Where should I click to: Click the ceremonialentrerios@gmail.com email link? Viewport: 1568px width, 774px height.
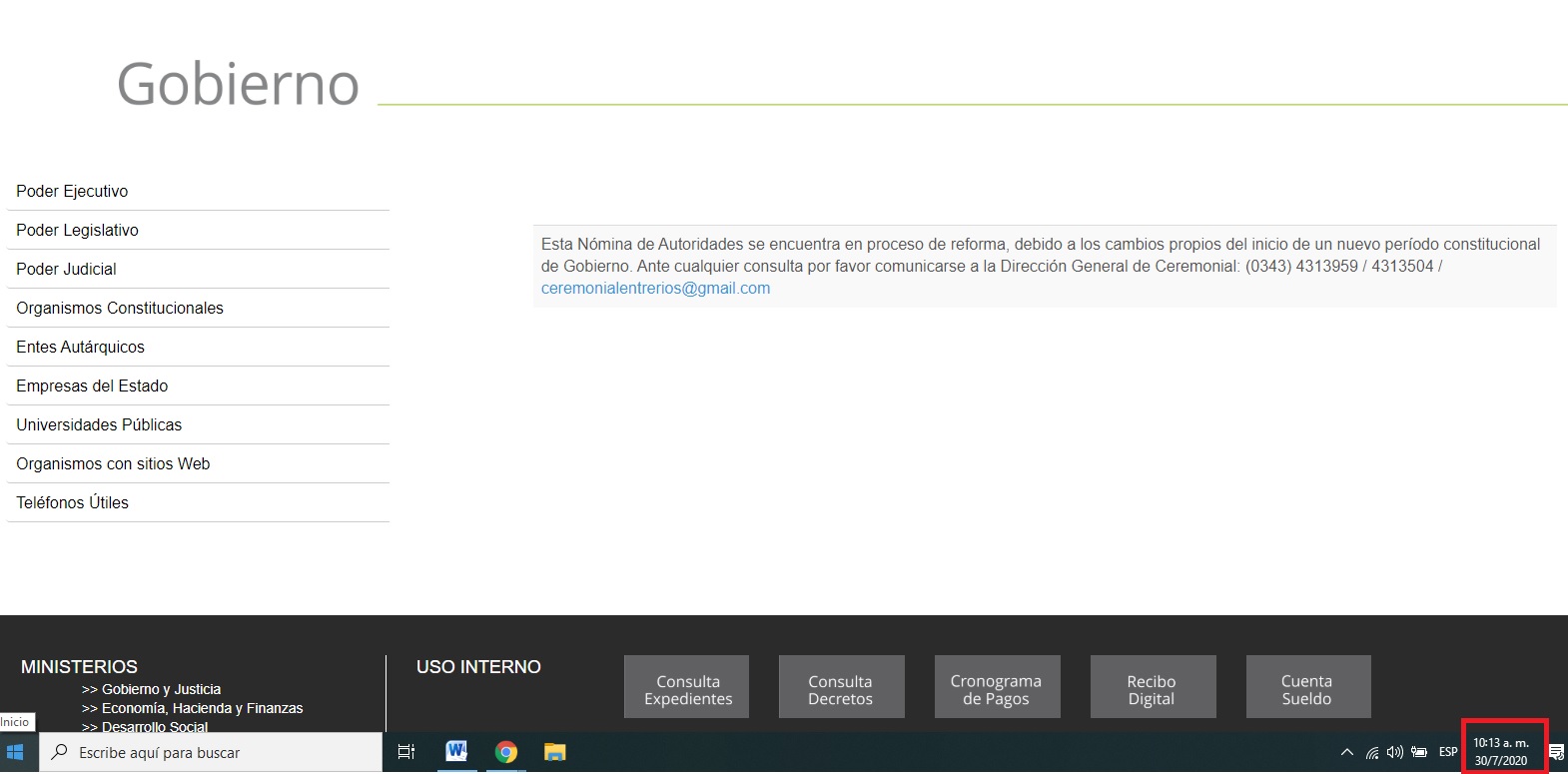tap(655, 289)
